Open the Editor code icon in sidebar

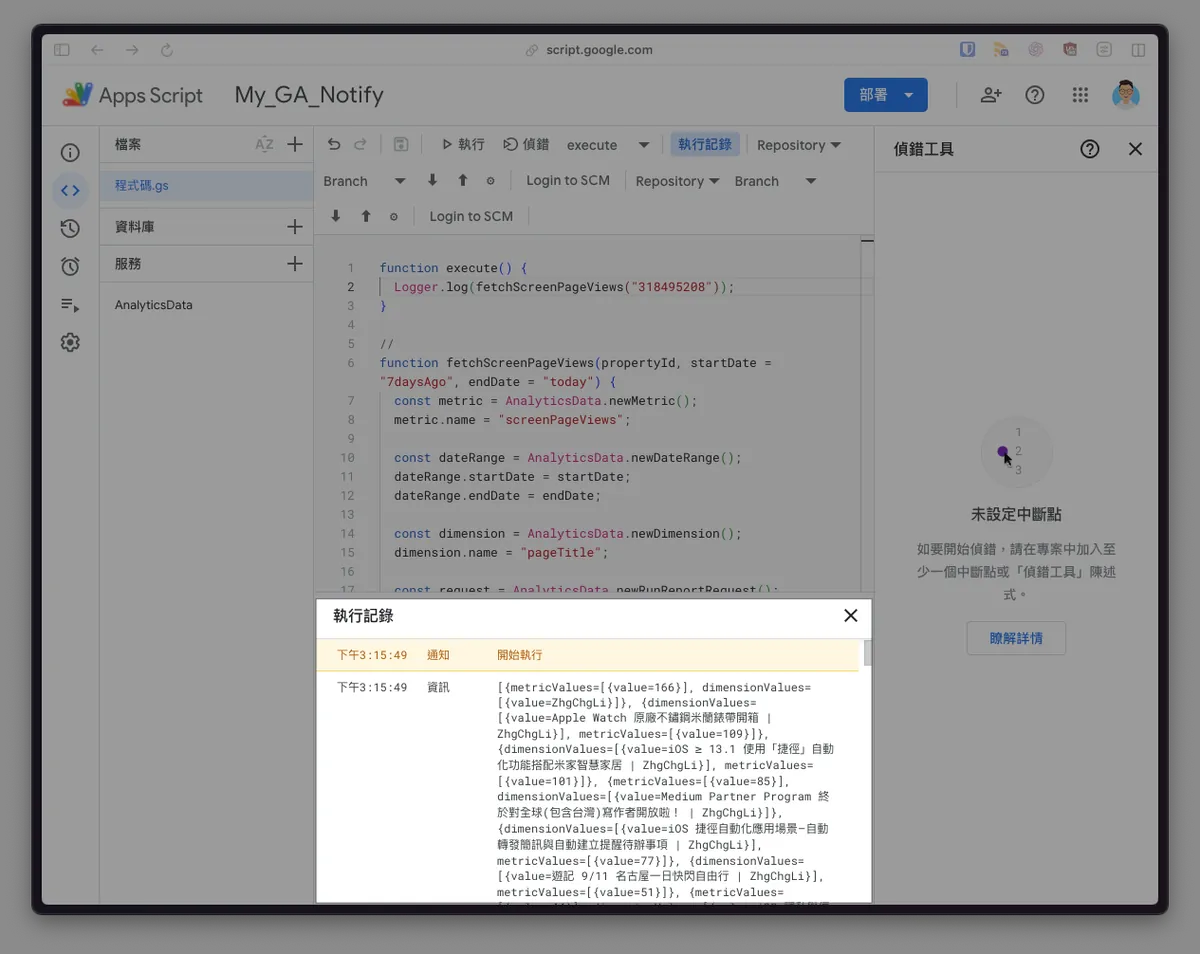pyautogui.click(x=70, y=191)
